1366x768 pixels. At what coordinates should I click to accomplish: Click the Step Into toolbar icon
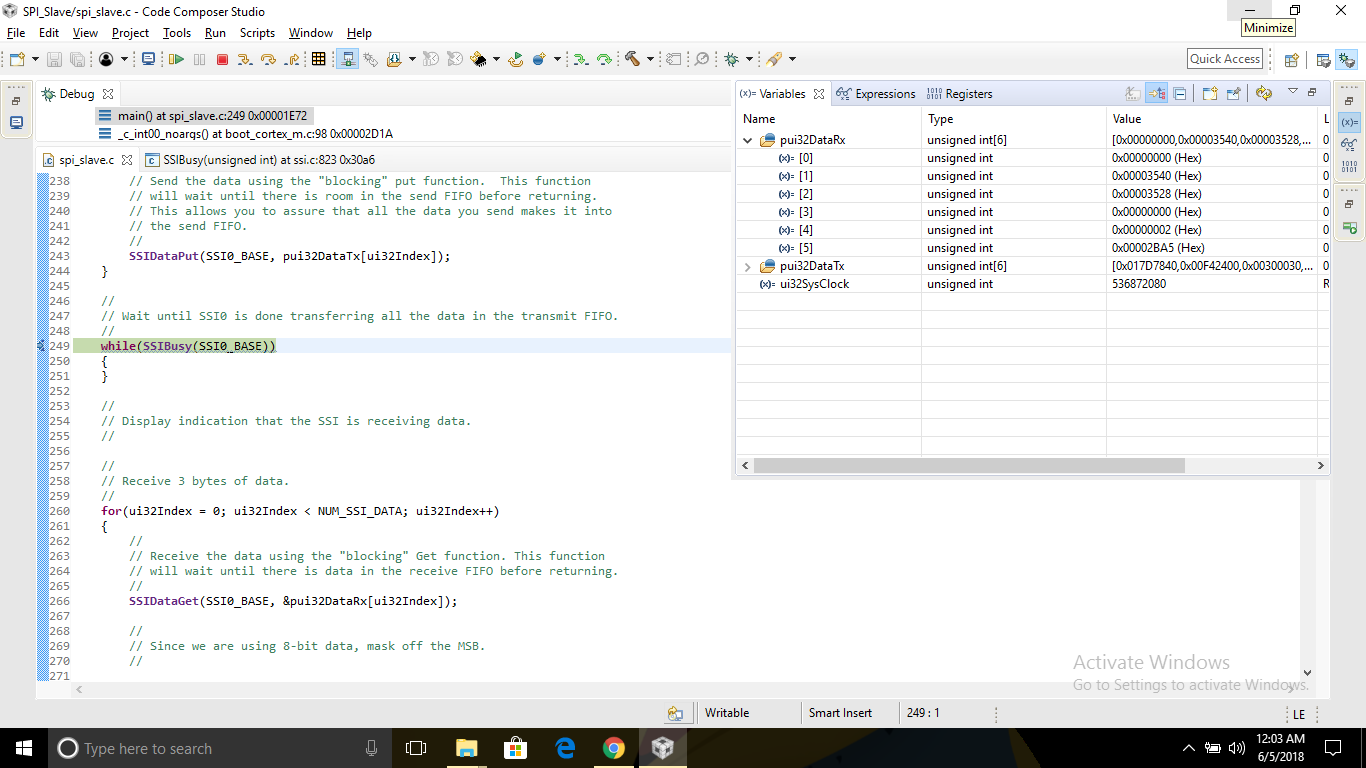245,59
